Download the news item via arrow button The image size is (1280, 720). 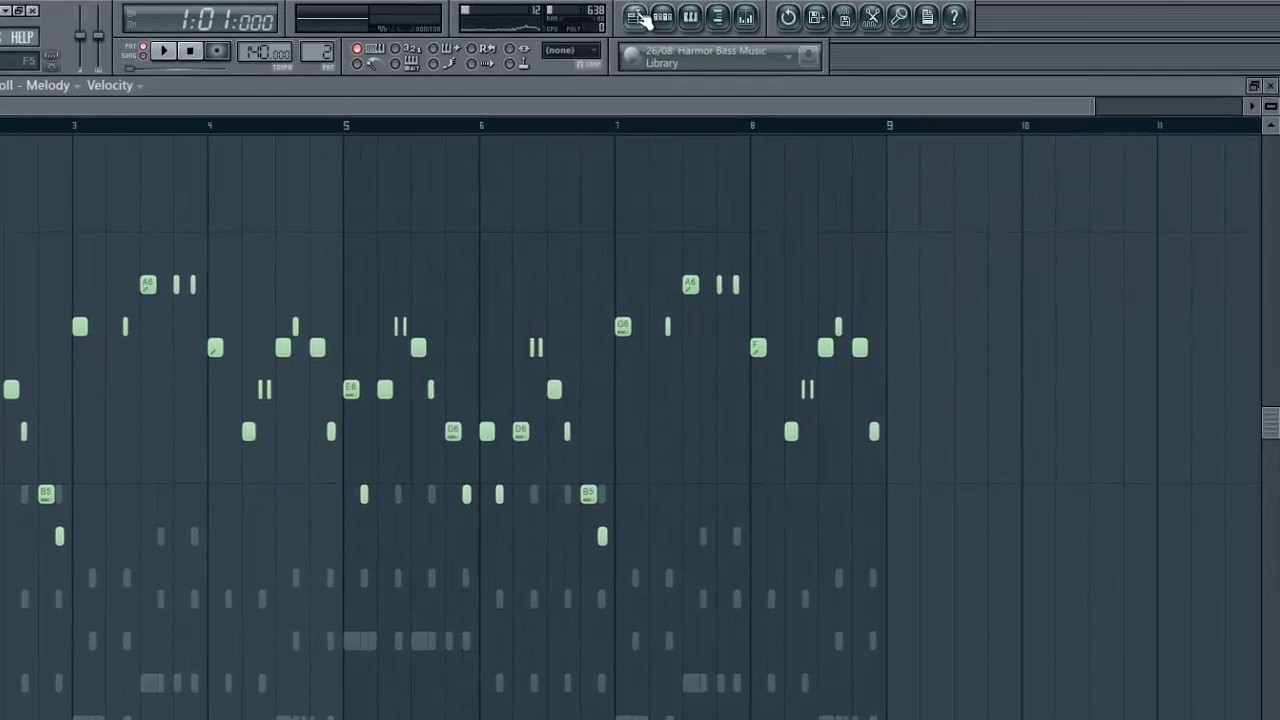tap(808, 57)
